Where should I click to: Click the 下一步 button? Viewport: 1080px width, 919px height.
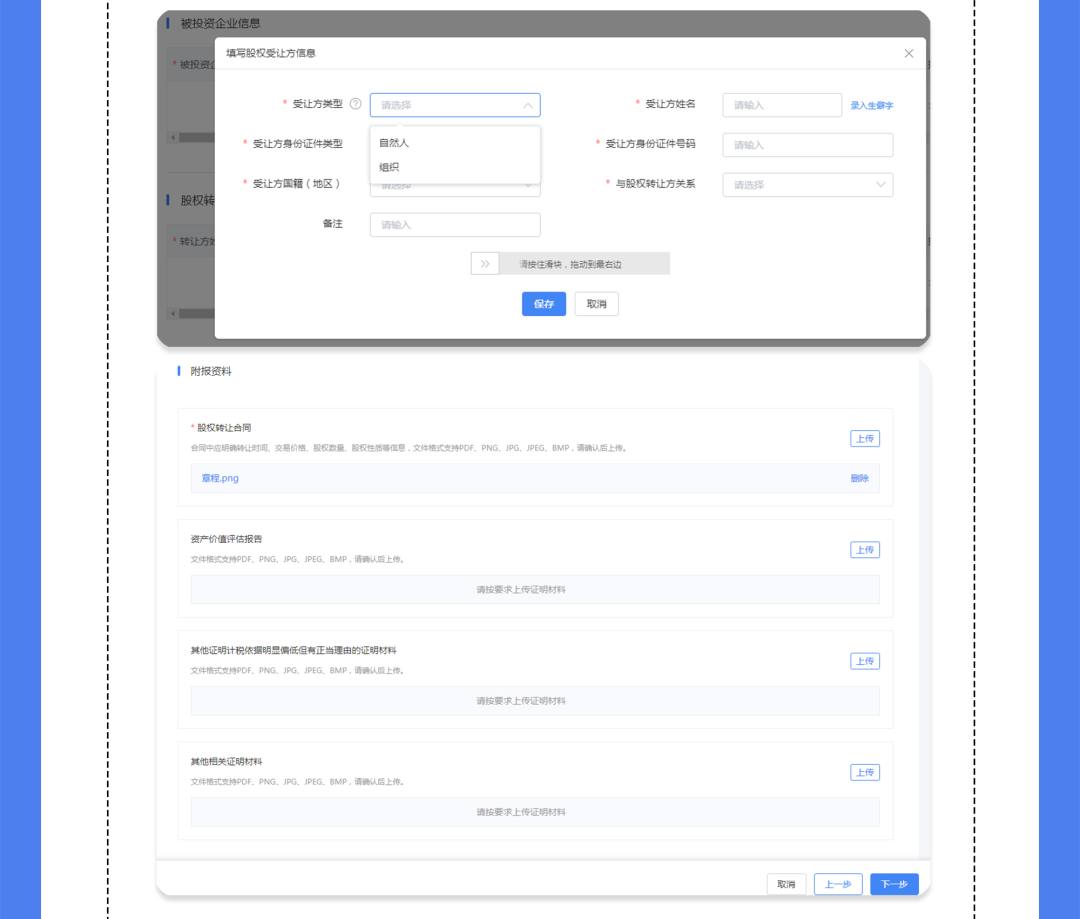point(894,884)
